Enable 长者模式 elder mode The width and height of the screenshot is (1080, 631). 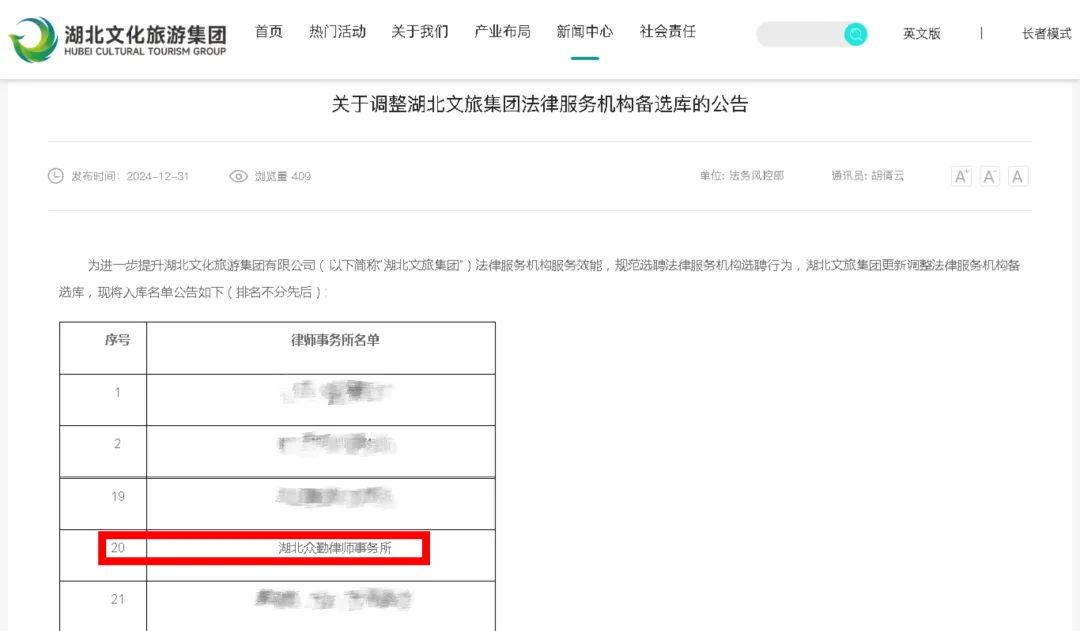pyautogui.click(x=1046, y=34)
